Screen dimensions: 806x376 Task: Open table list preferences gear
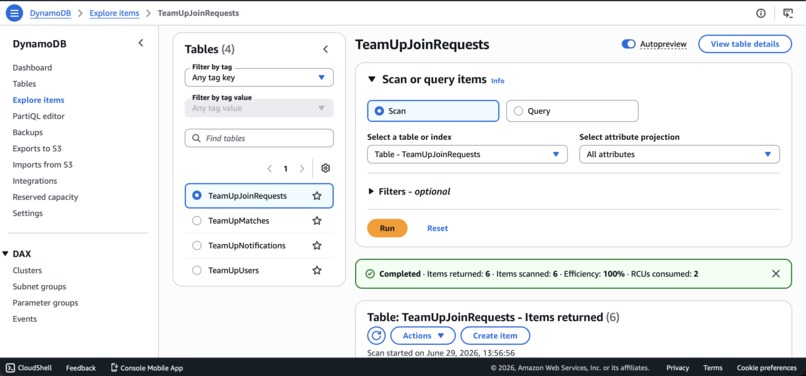coord(325,168)
